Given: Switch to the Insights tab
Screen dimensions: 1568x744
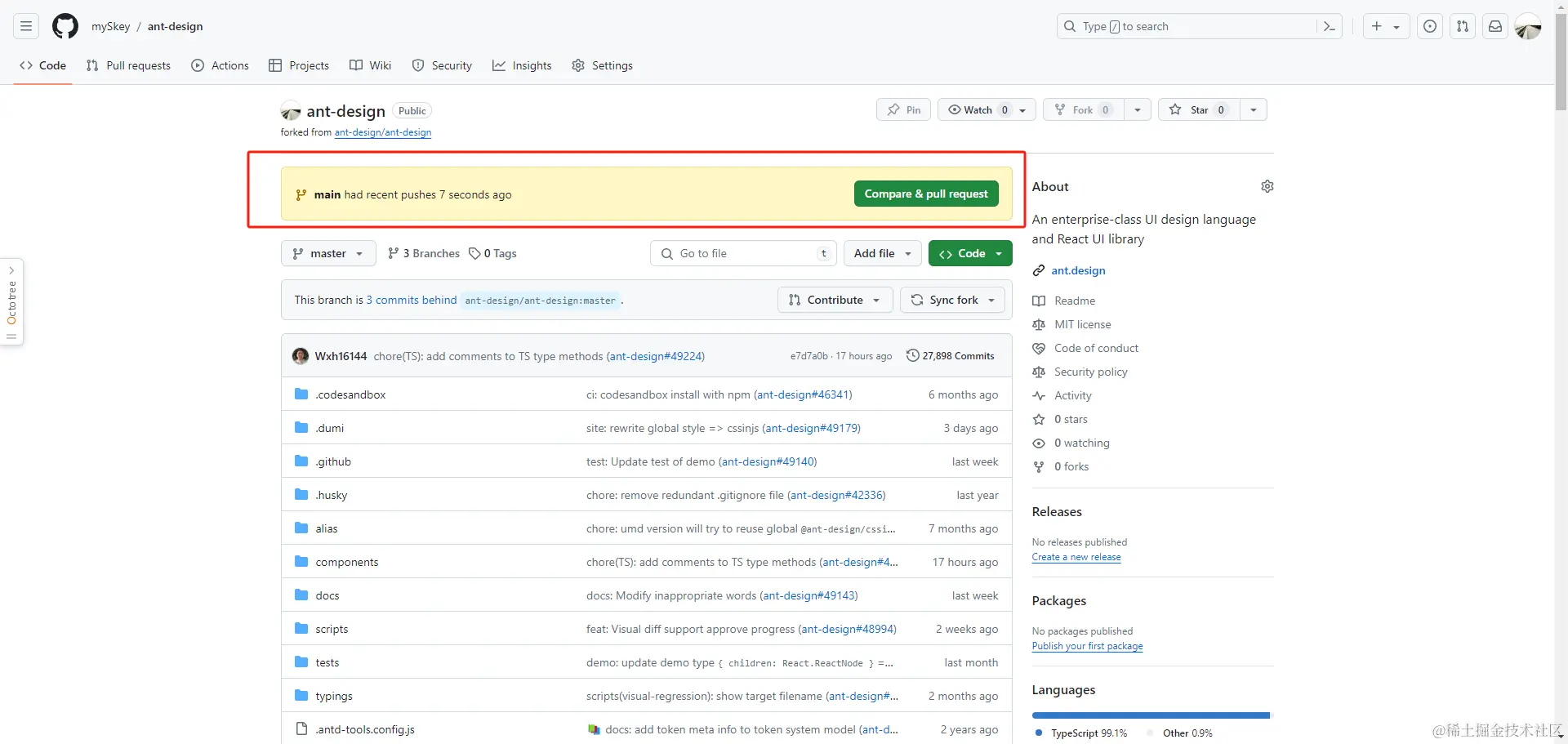Looking at the screenshot, I should point(522,65).
